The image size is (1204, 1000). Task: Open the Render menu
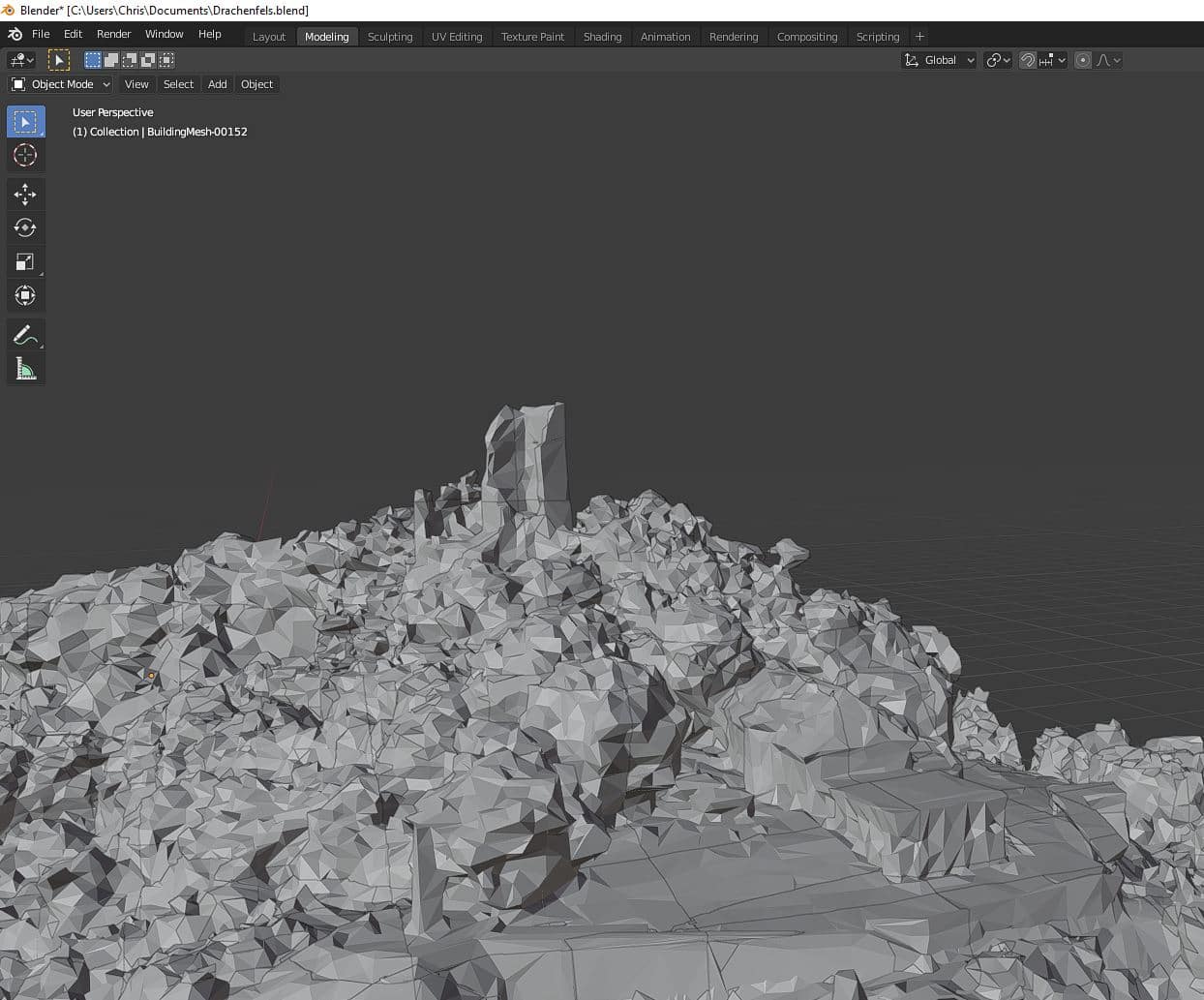tap(113, 34)
